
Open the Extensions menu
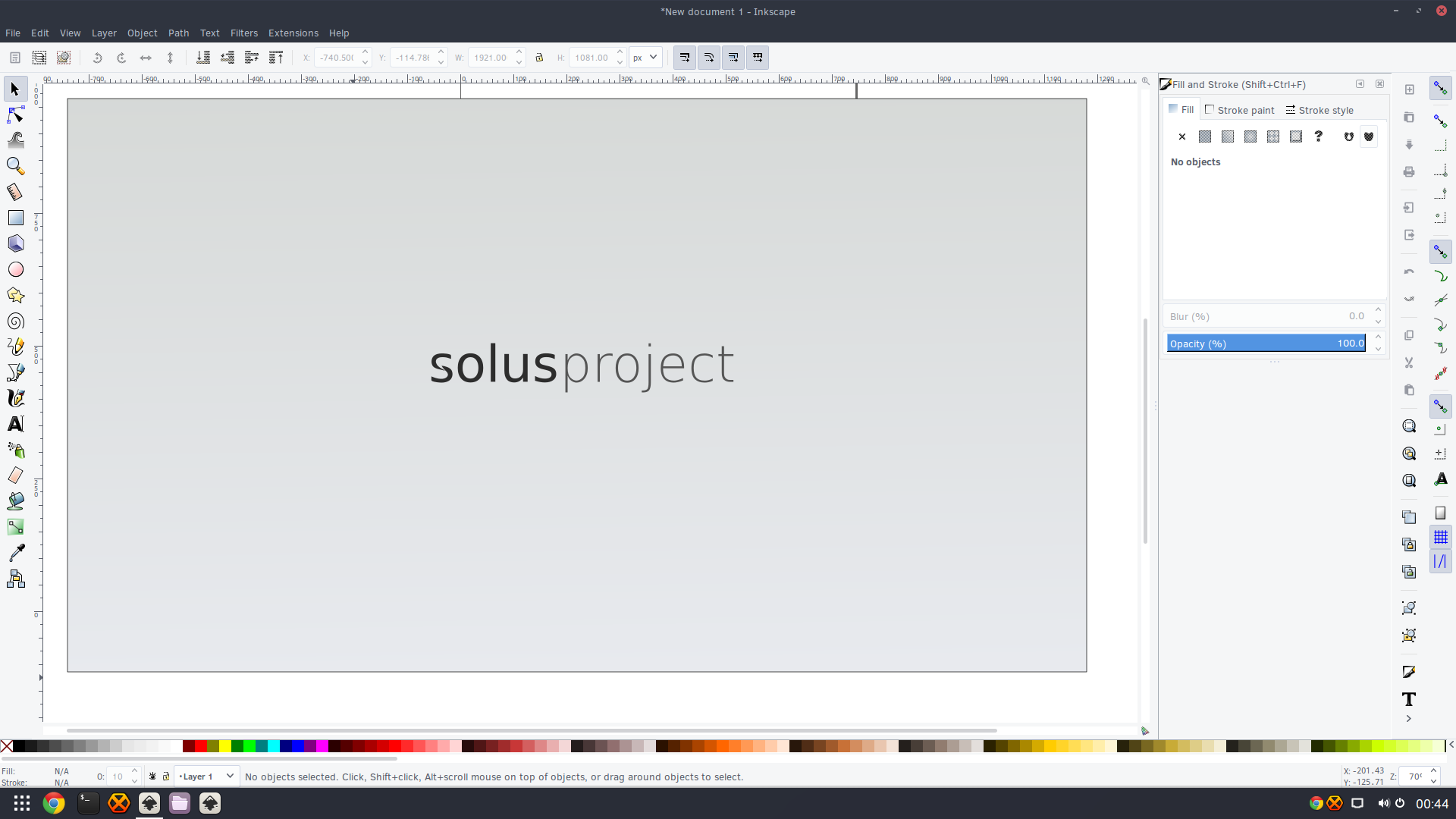tap(293, 33)
